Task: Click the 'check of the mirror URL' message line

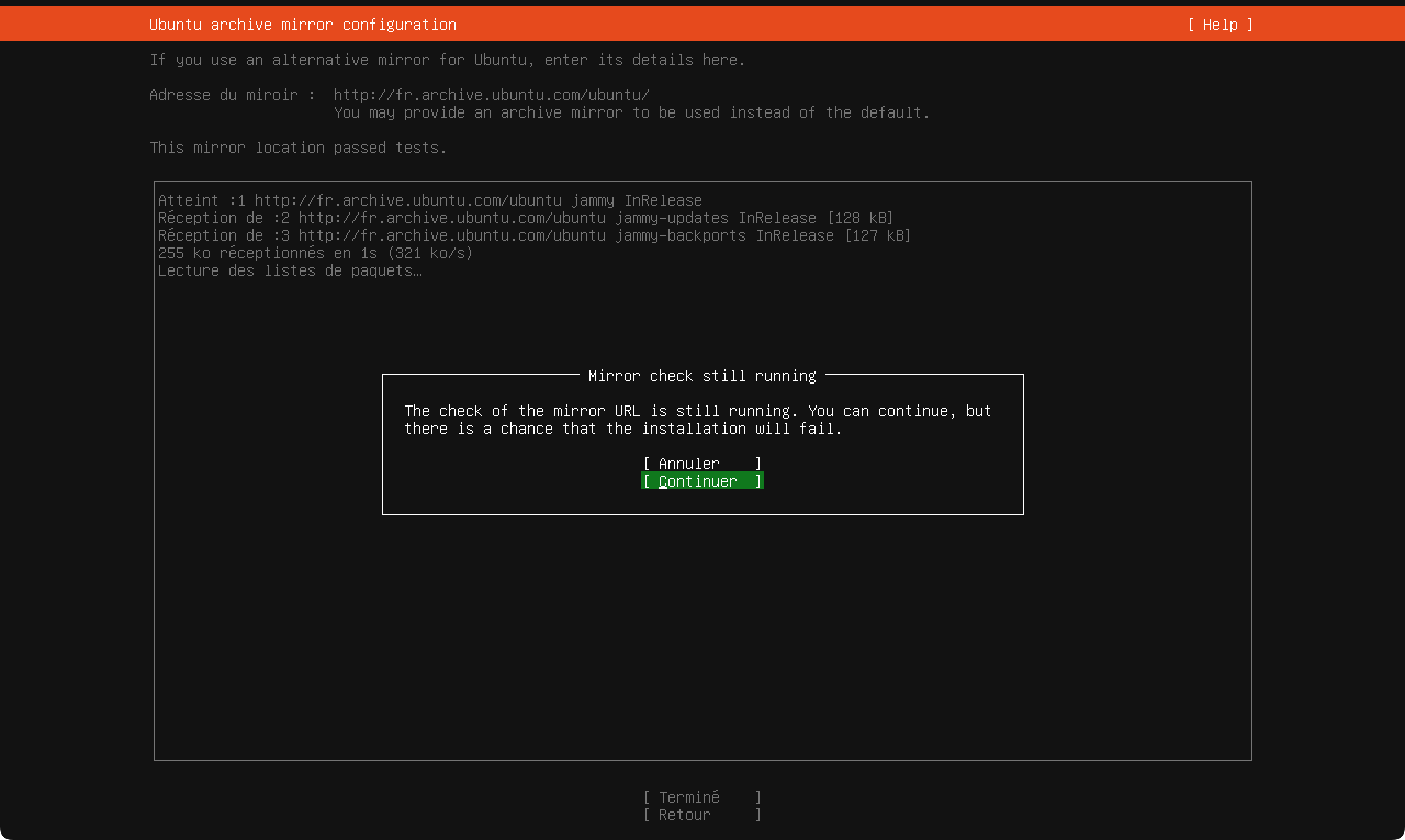Action: [697, 411]
